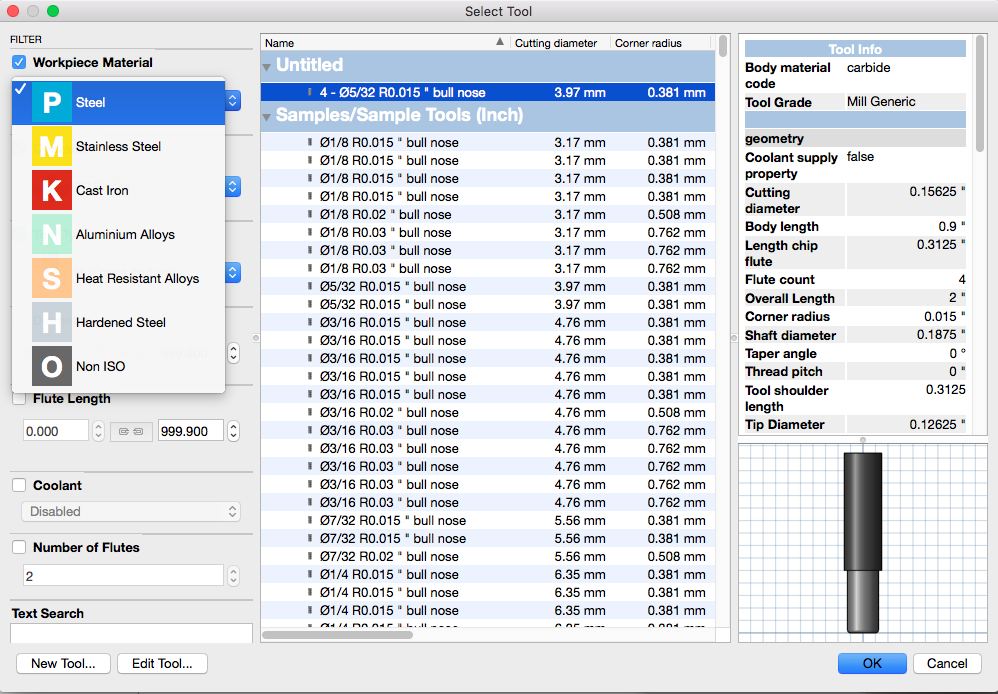Choose Hardened Steel from the material menu
998x694 pixels.
click(x=118, y=322)
